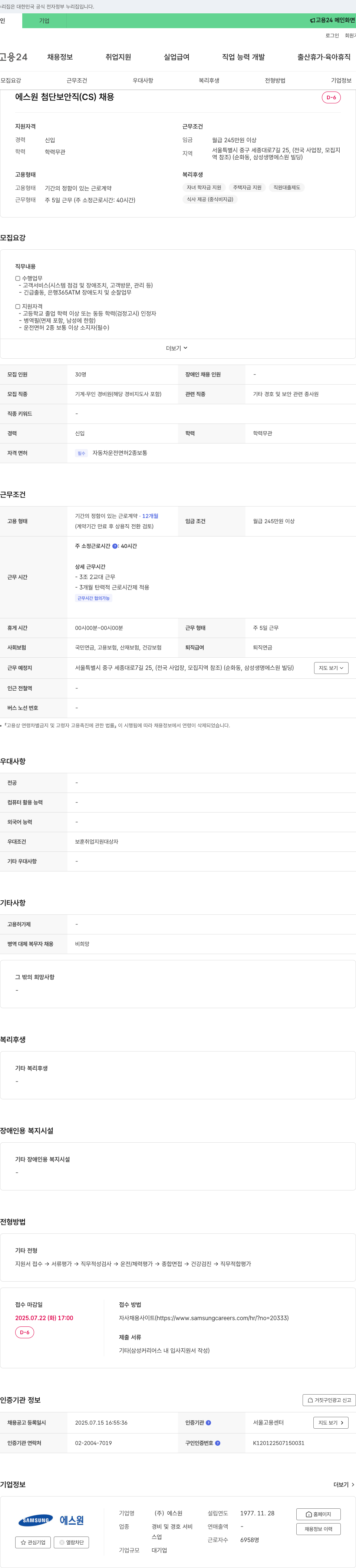This screenshot has height=1568, width=356.
Task: Open the 채용정보 menu
Action: coord(60,57)
